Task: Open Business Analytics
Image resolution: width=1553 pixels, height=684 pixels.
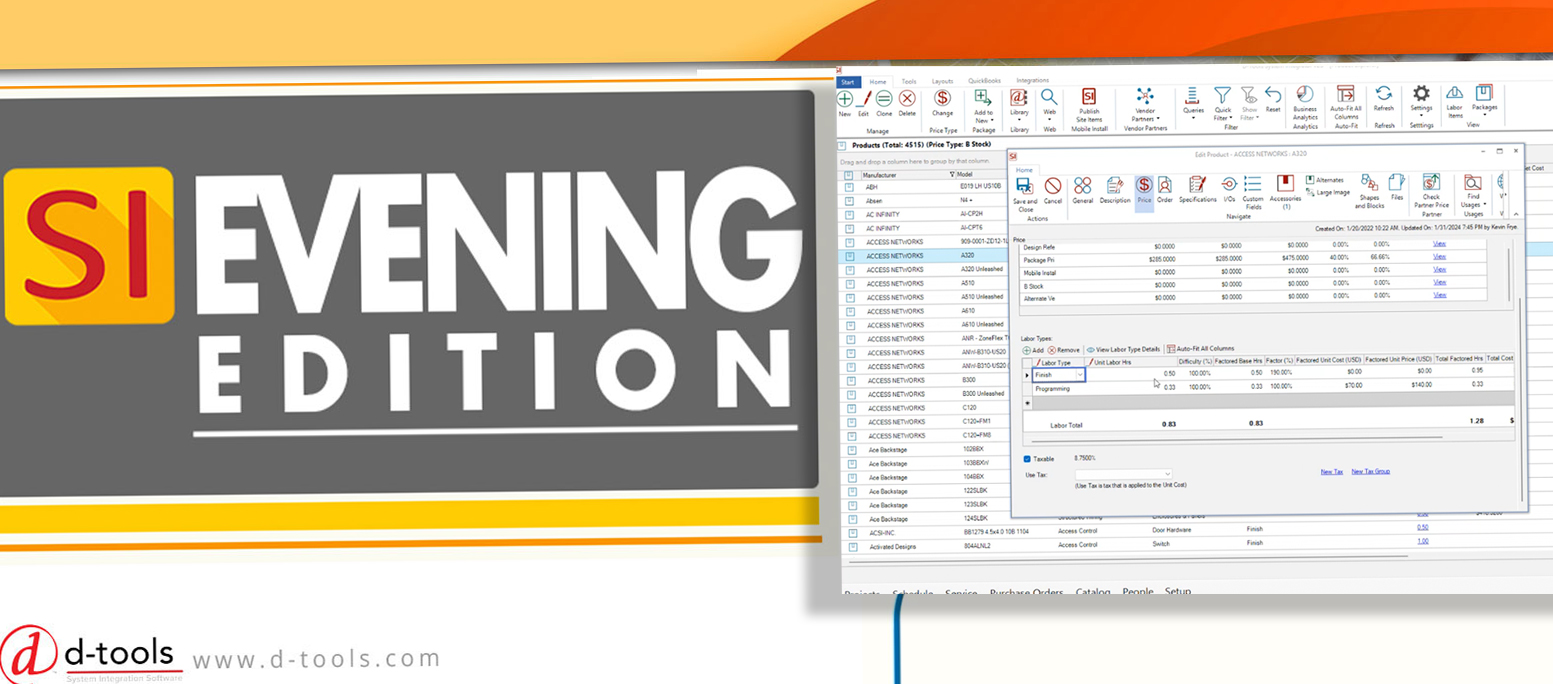Action: point(1305,105)
